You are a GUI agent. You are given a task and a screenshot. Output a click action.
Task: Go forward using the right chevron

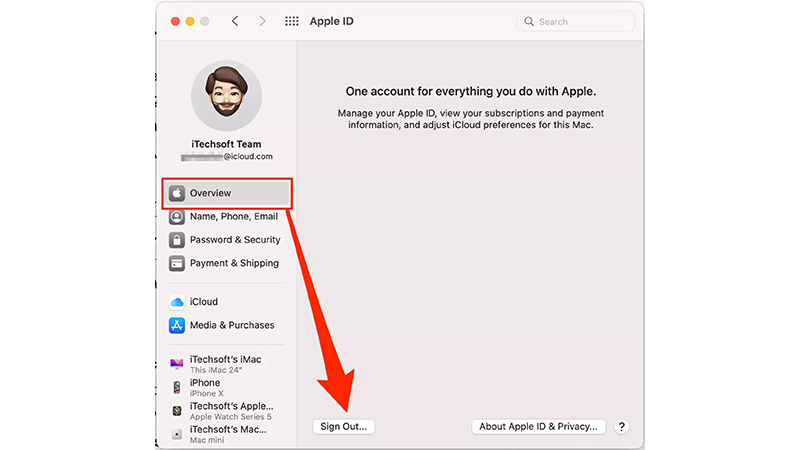pos(262,21)
